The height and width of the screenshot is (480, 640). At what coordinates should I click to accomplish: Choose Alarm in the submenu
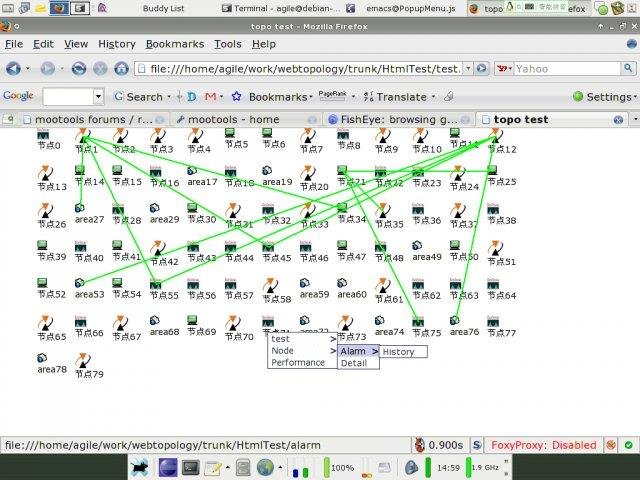[358, 351]
